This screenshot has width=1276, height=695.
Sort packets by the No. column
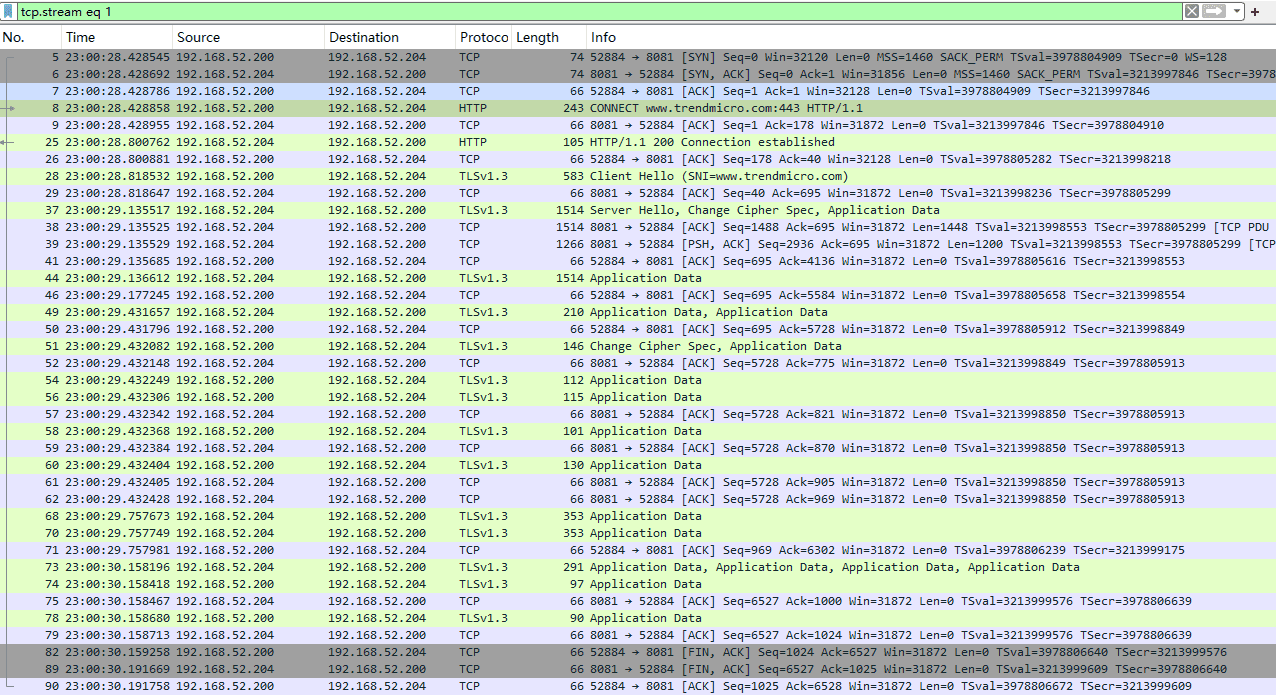click(30, 37)
